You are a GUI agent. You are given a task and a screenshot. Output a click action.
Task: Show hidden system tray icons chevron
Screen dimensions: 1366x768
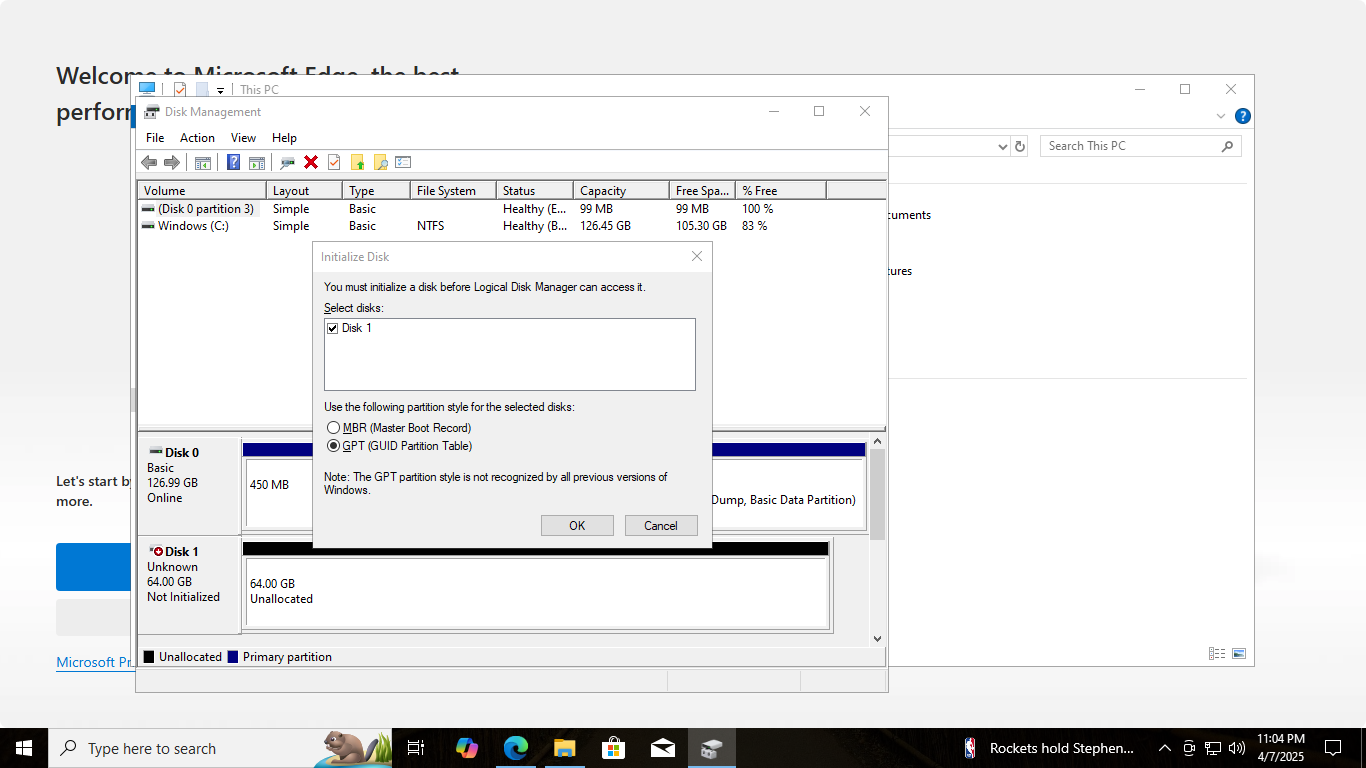click(1164, 748)
